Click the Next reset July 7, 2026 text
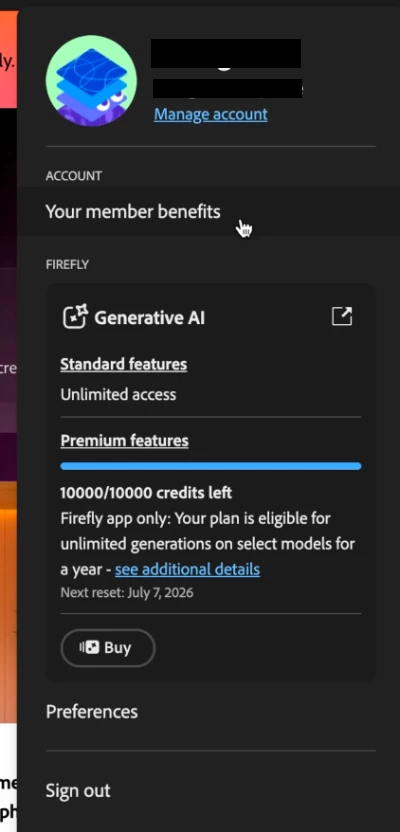This screenshot has width=400, height=832. point(127,592)
